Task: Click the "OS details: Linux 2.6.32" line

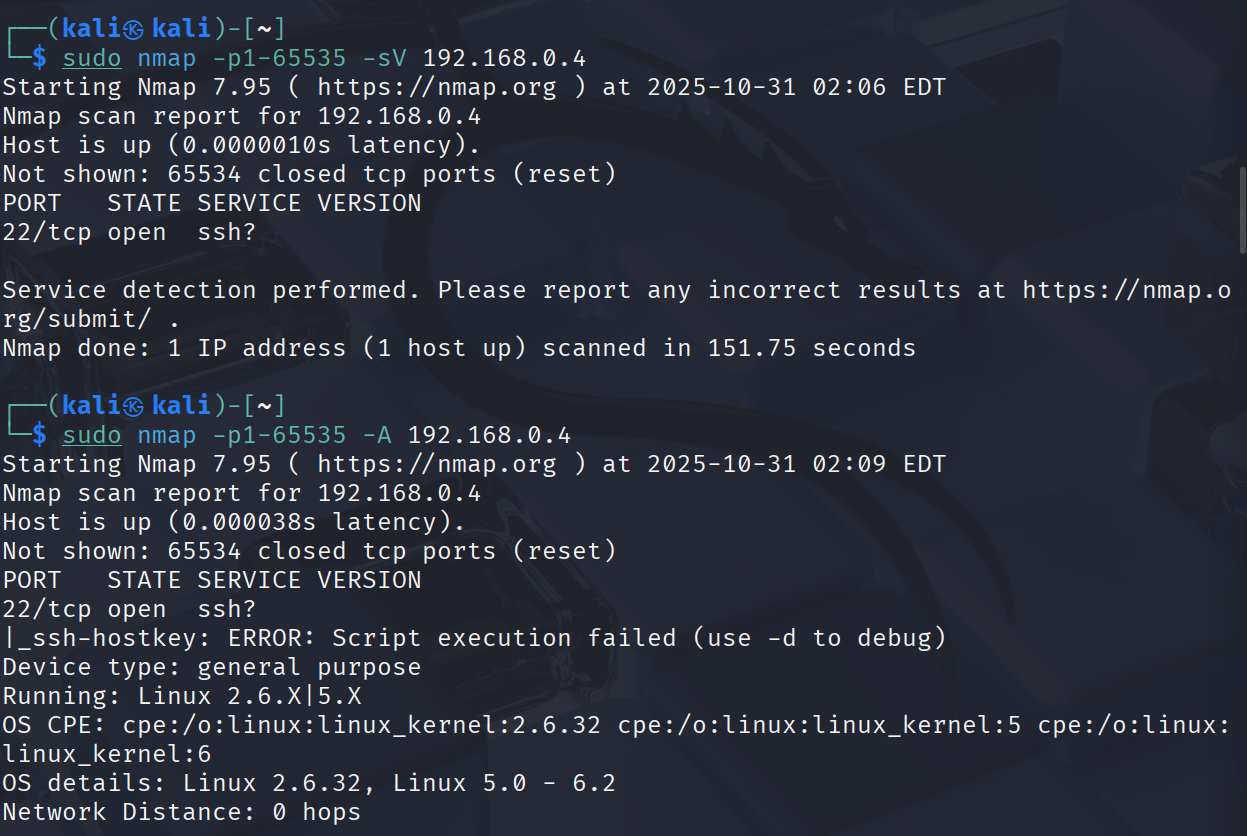Action: [x=309, y=783]
